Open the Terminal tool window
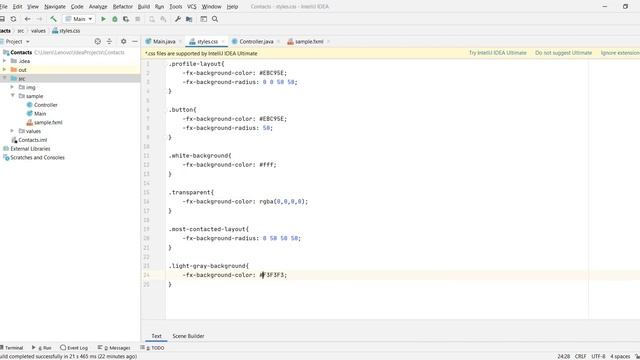Viewport: 640px width, 360px height. 12,348
